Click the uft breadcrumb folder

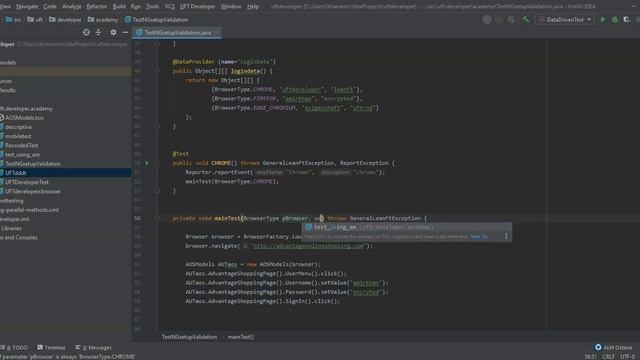pos(35,20)
